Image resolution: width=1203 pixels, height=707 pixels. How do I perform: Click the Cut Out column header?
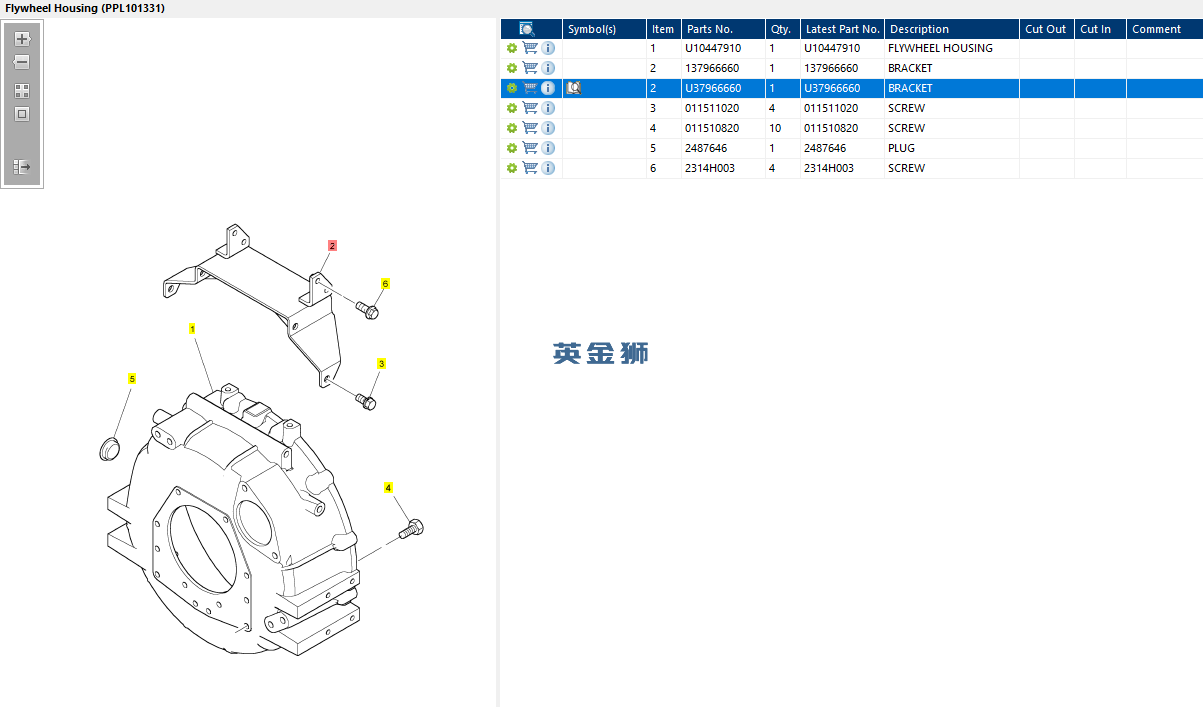coord(1047,29)
